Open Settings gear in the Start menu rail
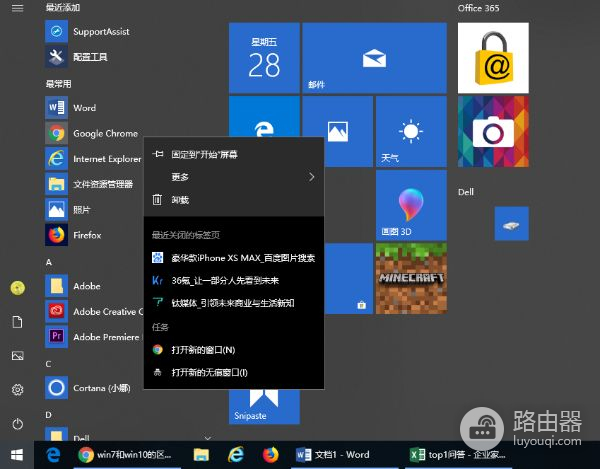Image resolution: width=600 pixels, height=469 pixels. pyautogui.click(x=17, y=390)
